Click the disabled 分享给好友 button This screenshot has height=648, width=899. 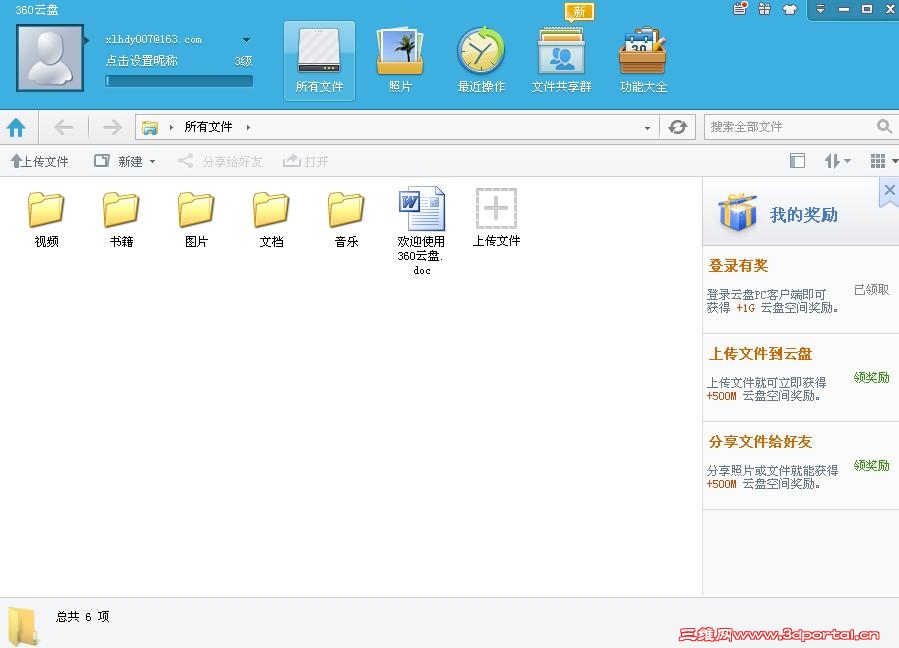point(220,161)
